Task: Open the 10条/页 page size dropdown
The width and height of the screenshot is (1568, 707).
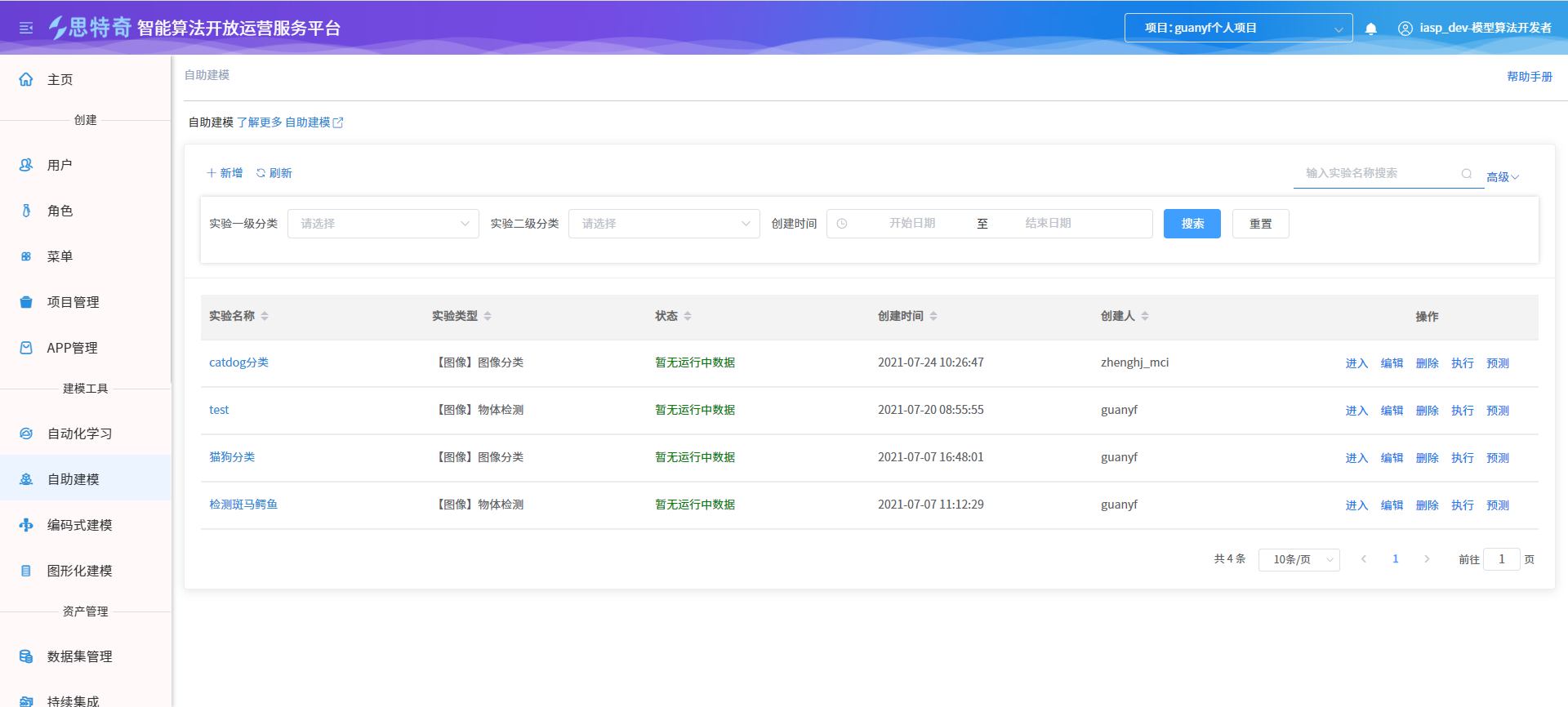Action: pyautogui.click(x=1299, y=559)
